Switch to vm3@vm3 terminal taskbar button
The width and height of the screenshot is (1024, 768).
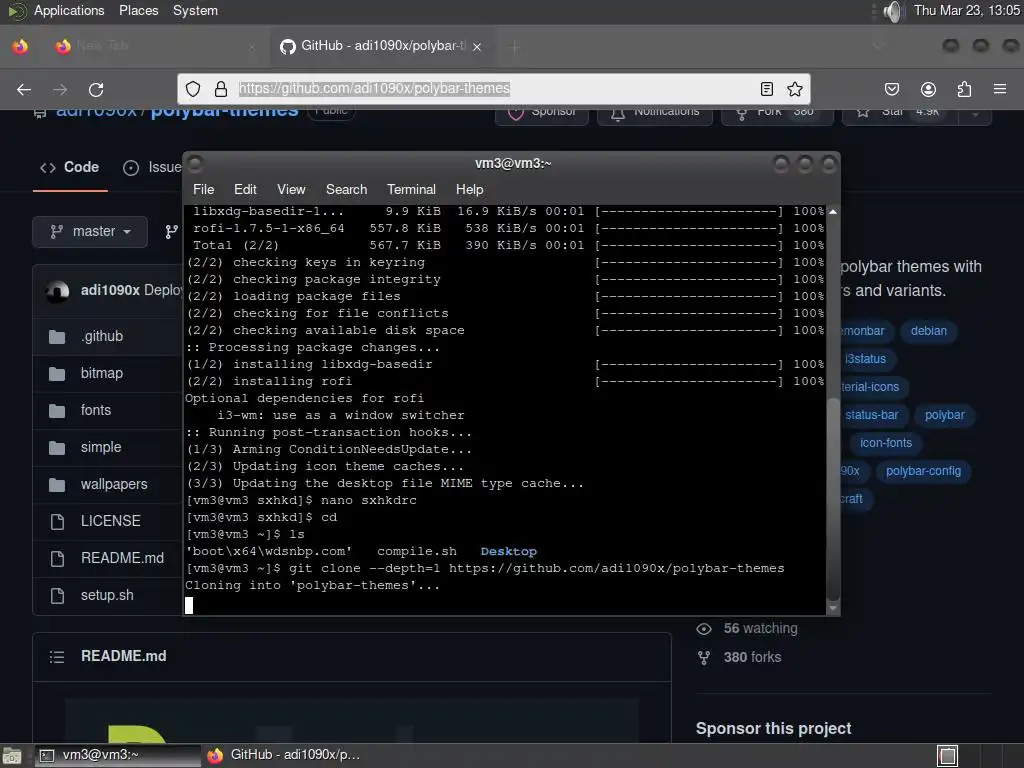point(116,756)
